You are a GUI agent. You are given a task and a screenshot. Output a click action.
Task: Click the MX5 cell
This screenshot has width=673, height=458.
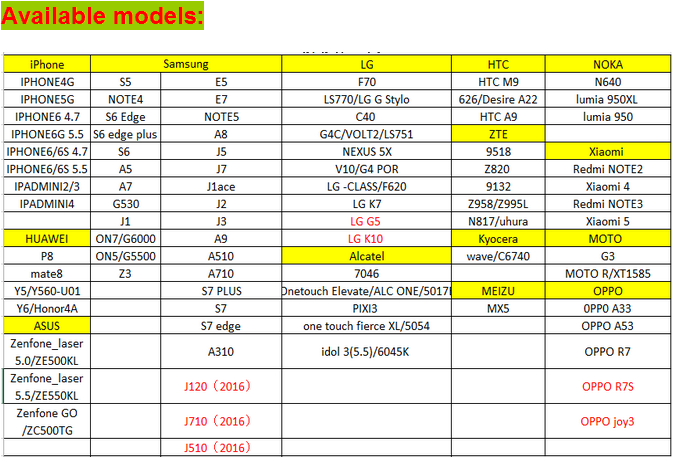[x=498, y=309]
